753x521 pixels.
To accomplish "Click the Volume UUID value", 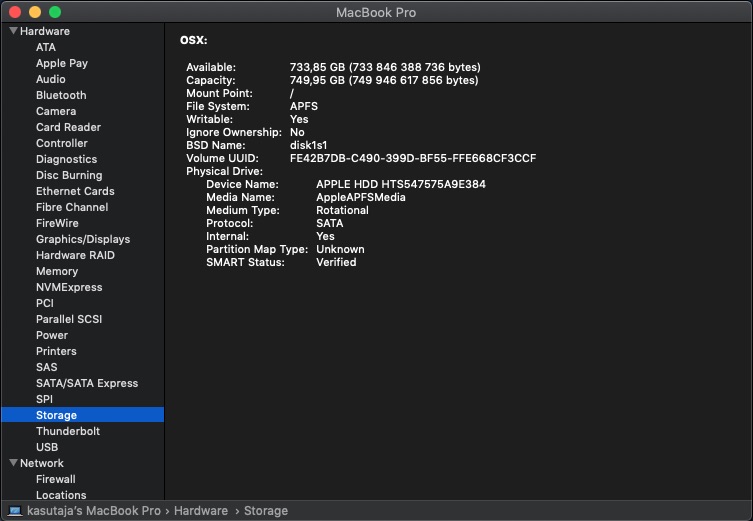I will pyautogui.click(x=413, y=158).
